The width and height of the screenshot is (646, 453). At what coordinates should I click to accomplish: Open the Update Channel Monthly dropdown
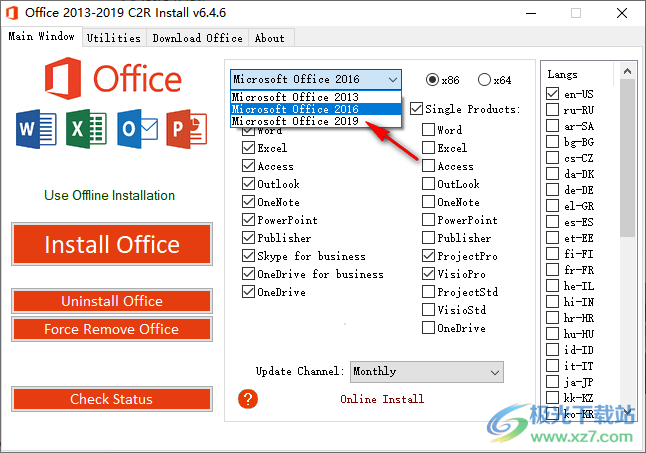tap(427, 372)
